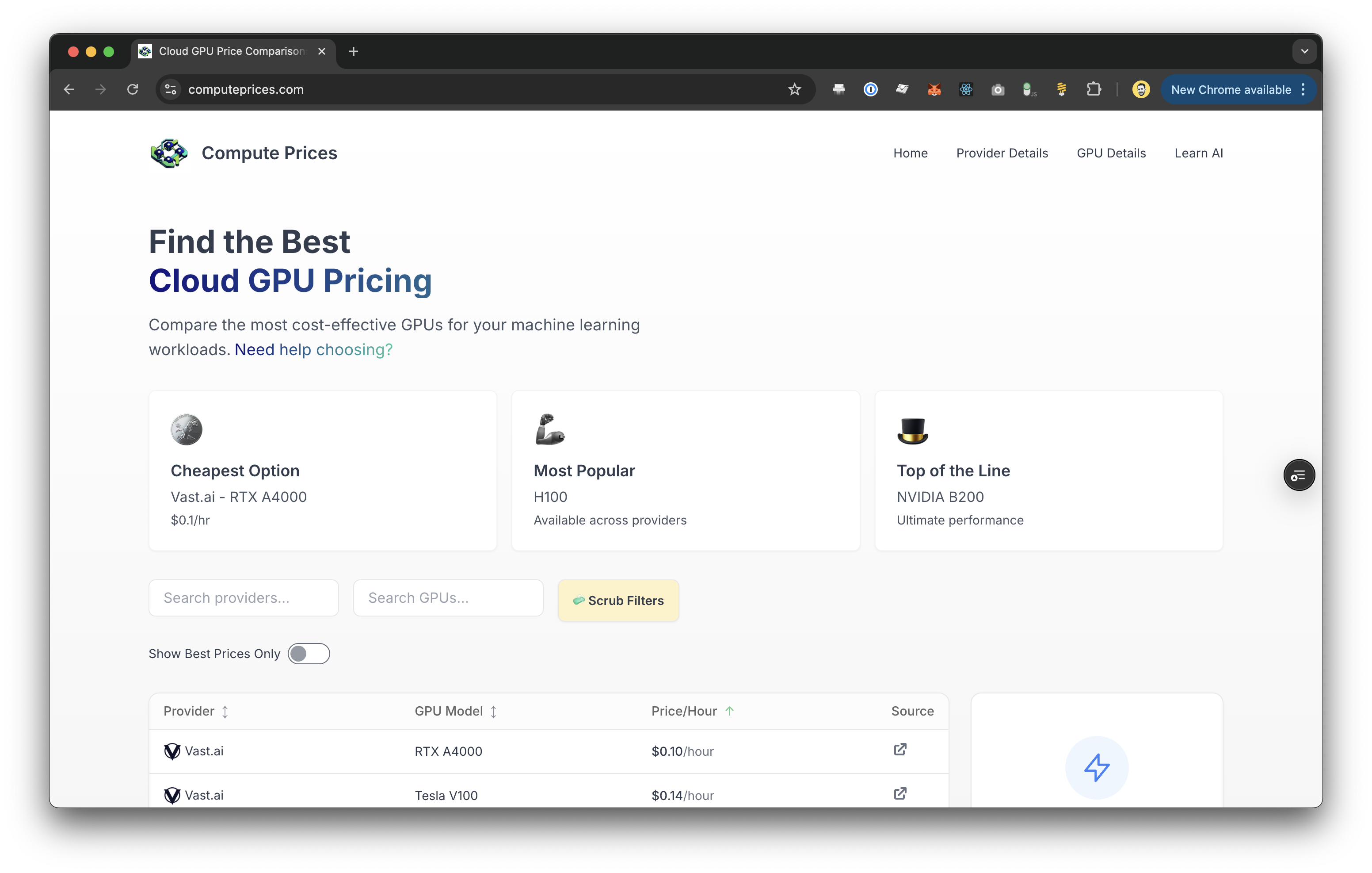Open the Most Popular H100 card
1372x873 pixels.
686,471
